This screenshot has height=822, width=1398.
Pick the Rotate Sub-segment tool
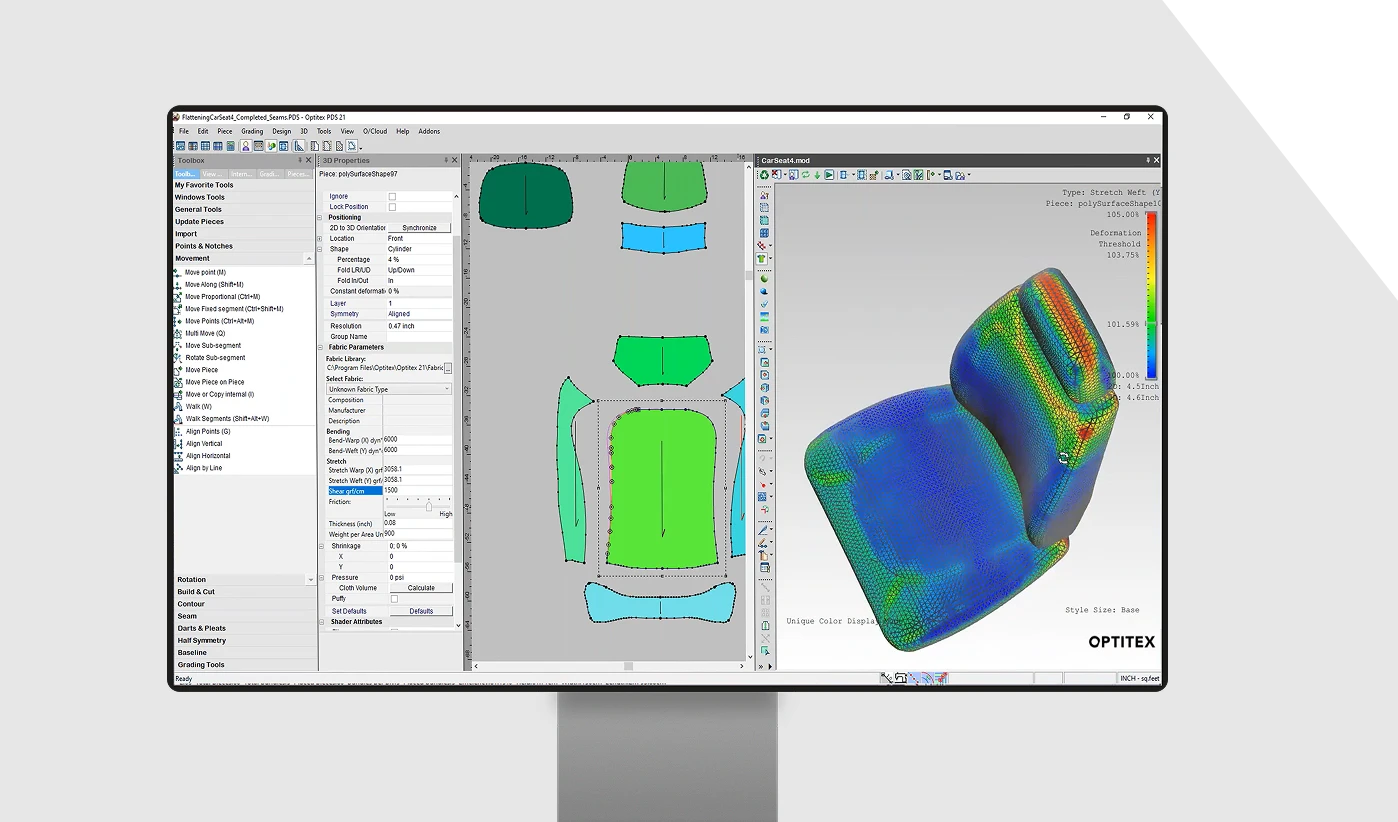coord(214,358)
